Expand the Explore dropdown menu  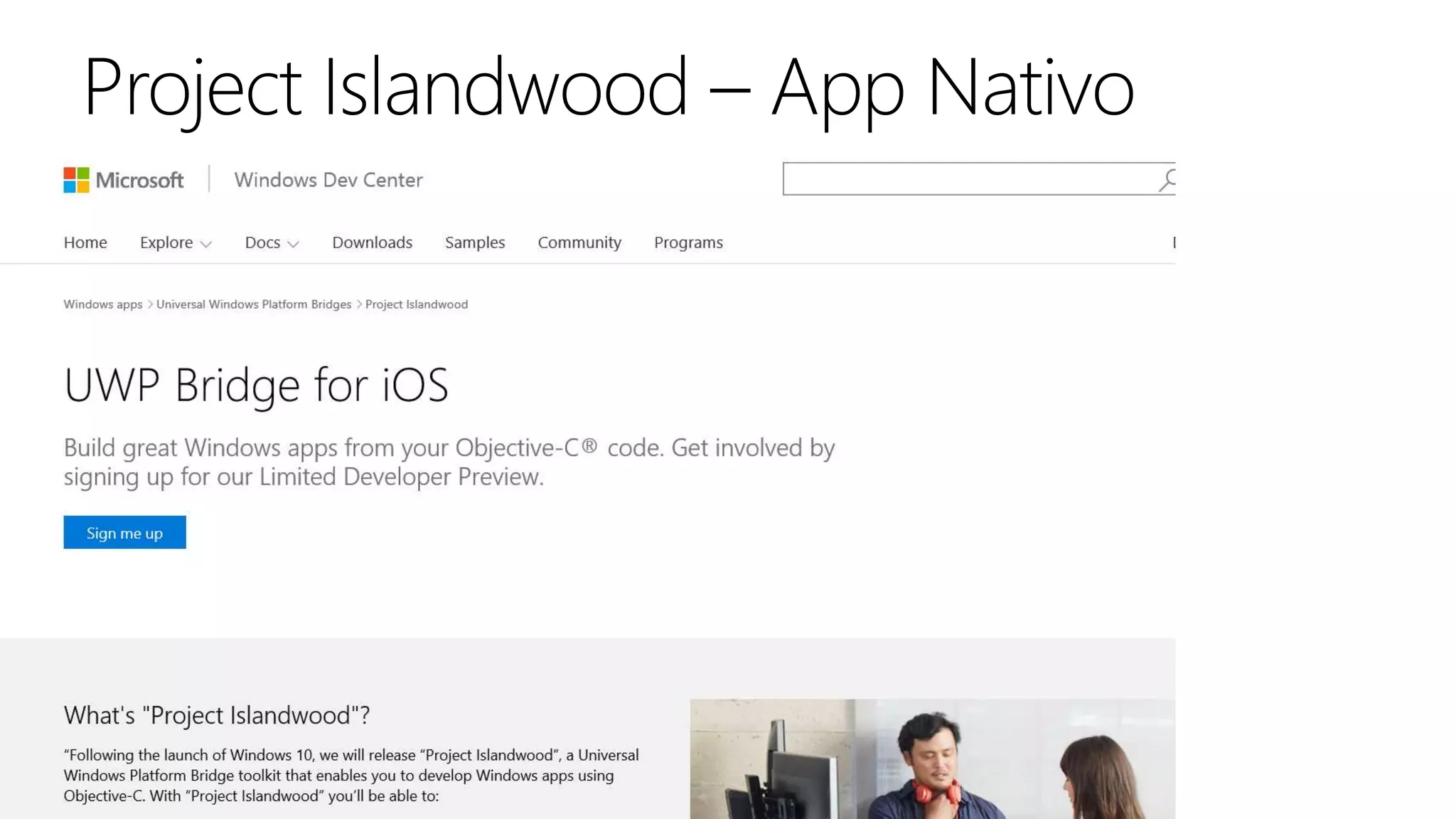pyautogui.click(x=166, y=242)
